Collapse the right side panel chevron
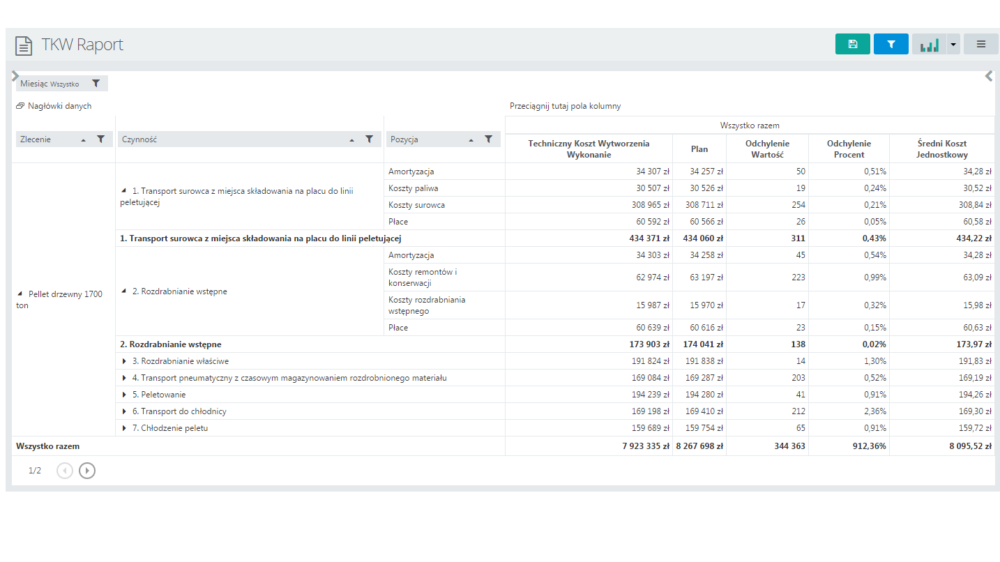The image size is (1000, 562). click(989, 76)
